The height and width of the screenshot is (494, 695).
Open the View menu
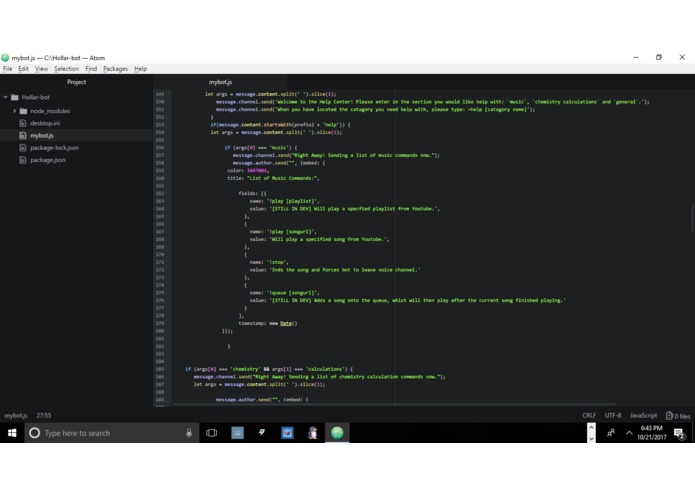click(41, 69)
